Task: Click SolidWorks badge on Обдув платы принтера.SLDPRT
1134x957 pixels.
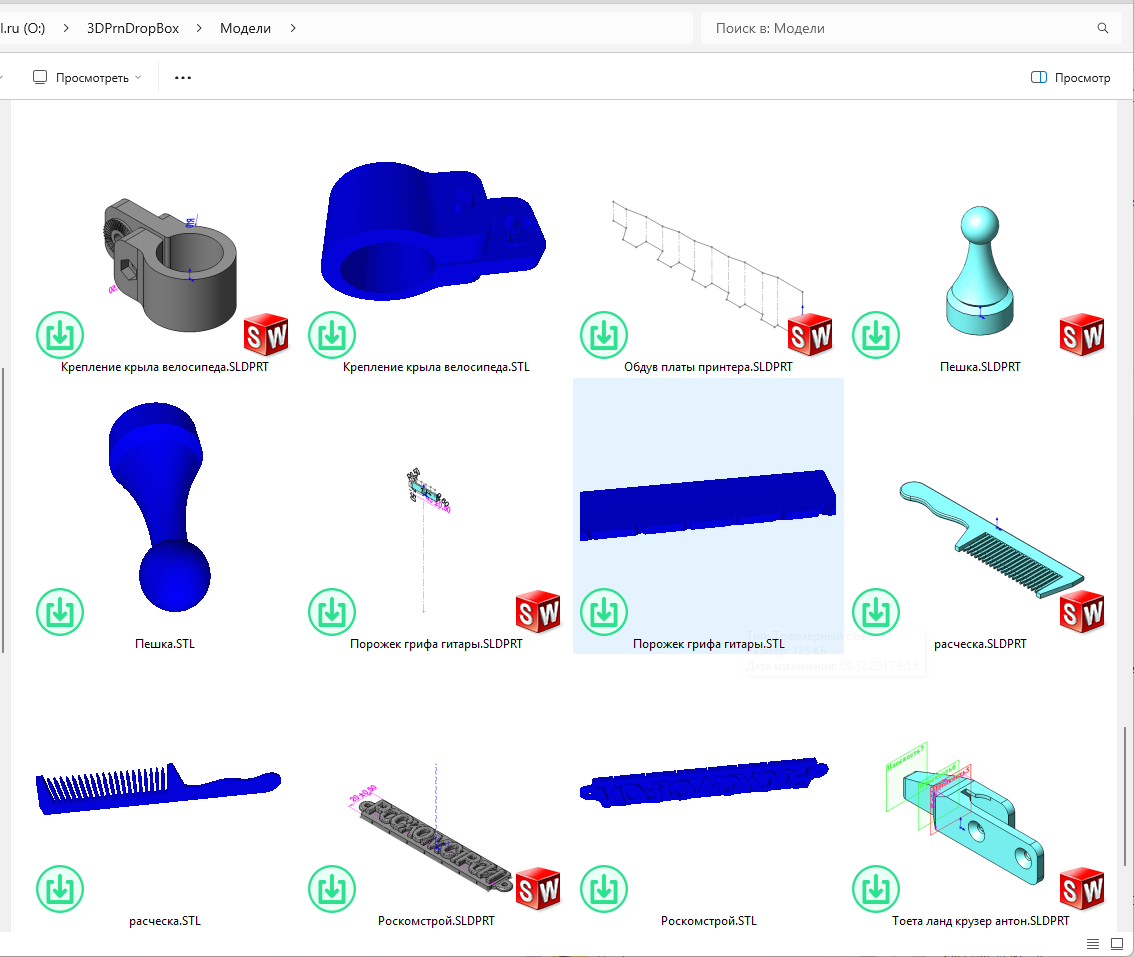Action: (809, 334)
